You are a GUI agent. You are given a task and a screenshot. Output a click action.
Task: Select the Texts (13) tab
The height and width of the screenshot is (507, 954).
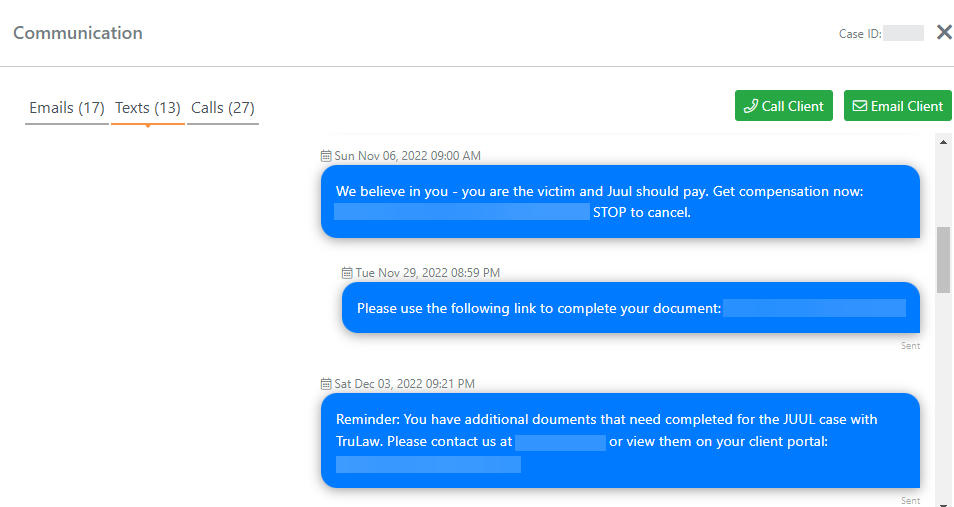[147, 107]
